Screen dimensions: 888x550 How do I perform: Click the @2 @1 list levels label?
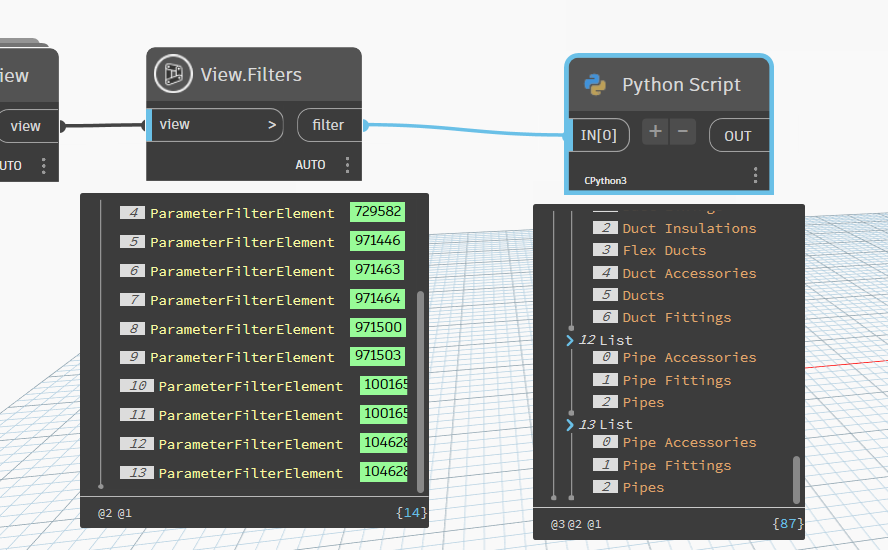(x=114, y=513)
